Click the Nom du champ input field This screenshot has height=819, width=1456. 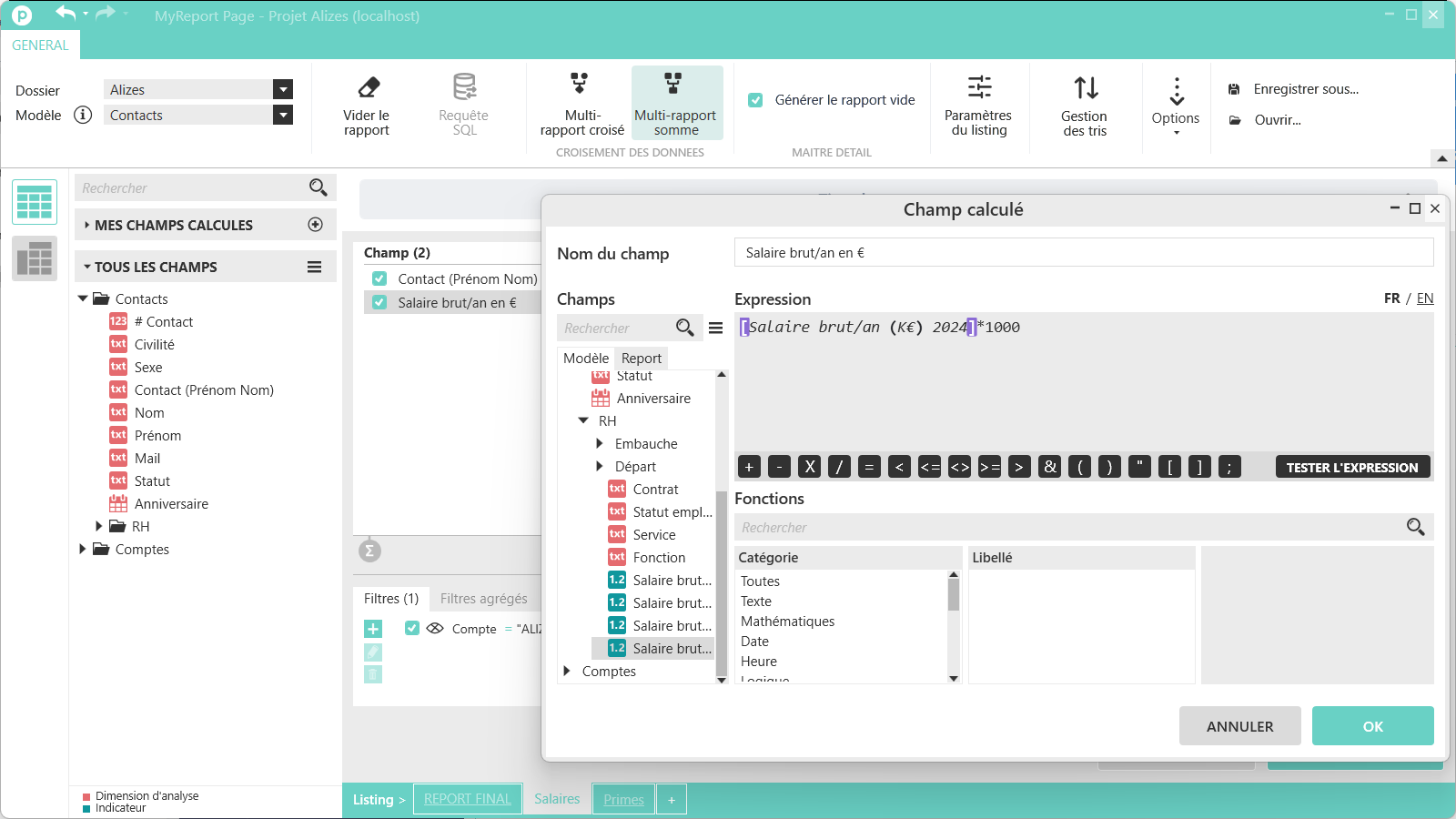tap(1083, 253)
